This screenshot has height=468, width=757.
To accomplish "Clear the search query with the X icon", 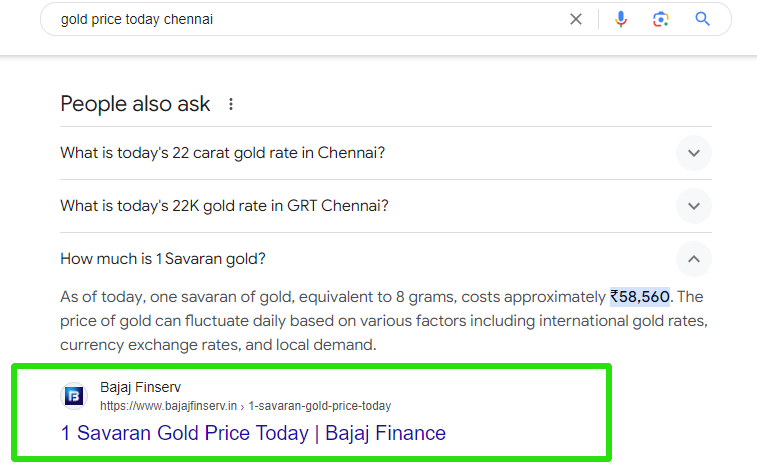I will click(576, 19).
